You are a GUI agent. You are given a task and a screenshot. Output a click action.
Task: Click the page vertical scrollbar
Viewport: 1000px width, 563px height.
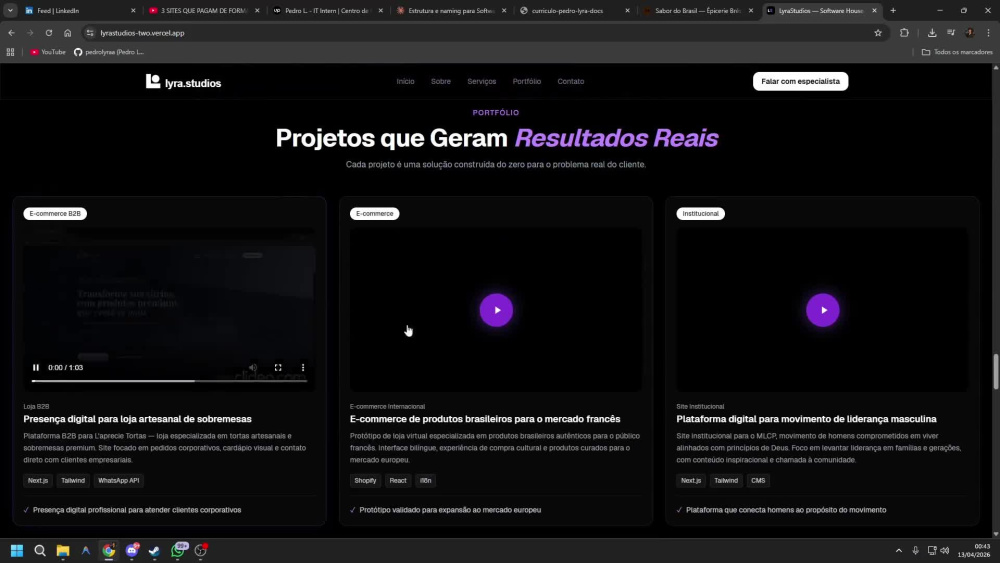(x=996, y=371)
